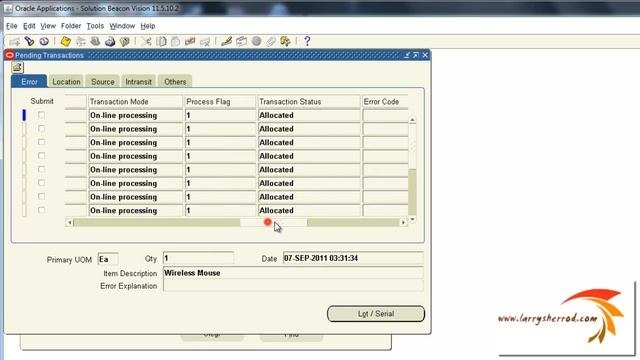Open the View menu
The width and height of the screenshot is (640, 360).
48,26
